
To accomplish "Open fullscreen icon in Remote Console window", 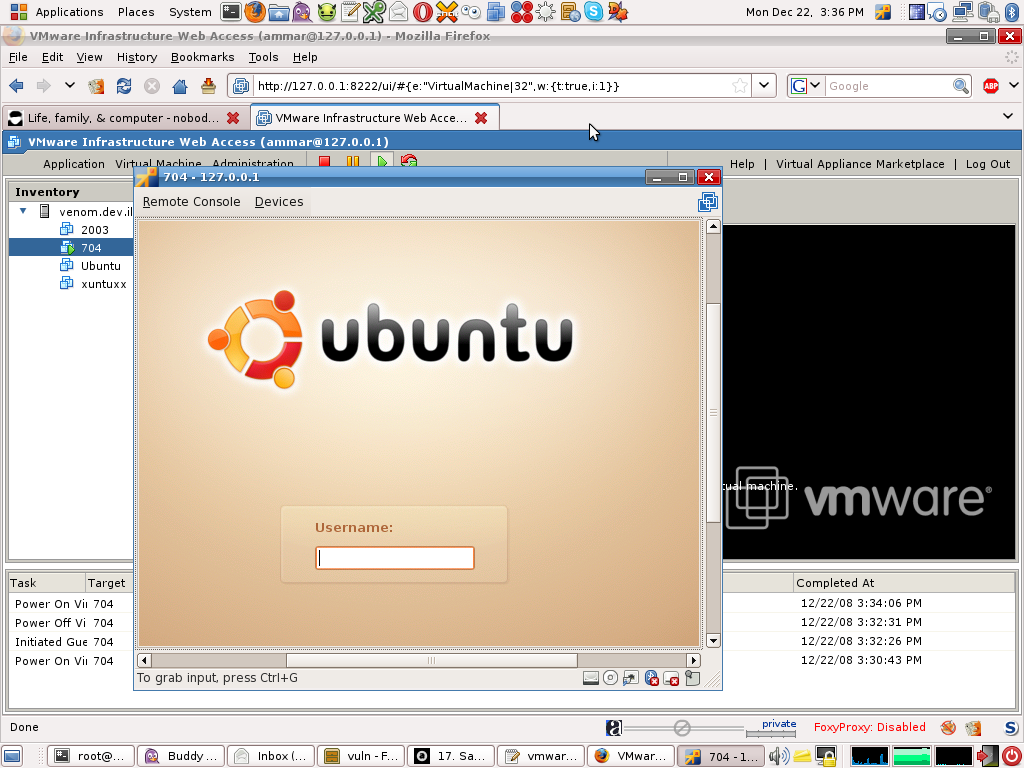I will (708, 202).
